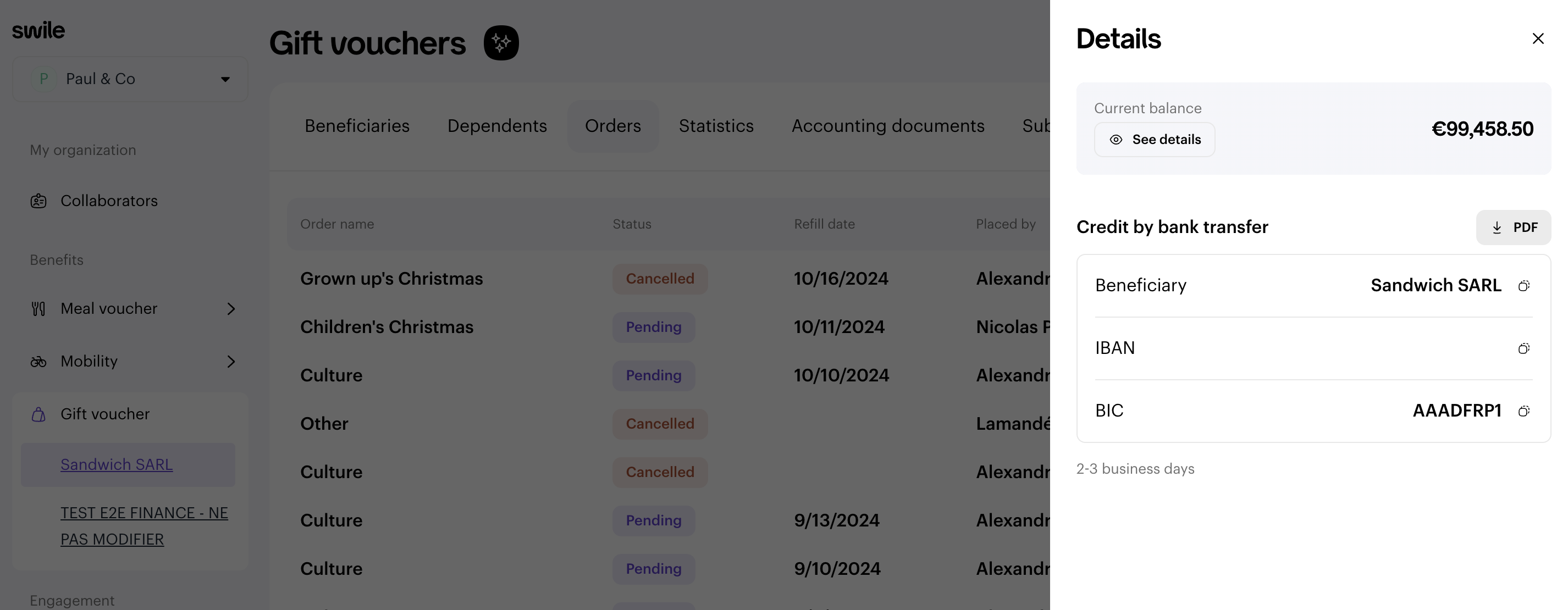
Task: Expand the Meal voucher chevron
Action: 231,309
